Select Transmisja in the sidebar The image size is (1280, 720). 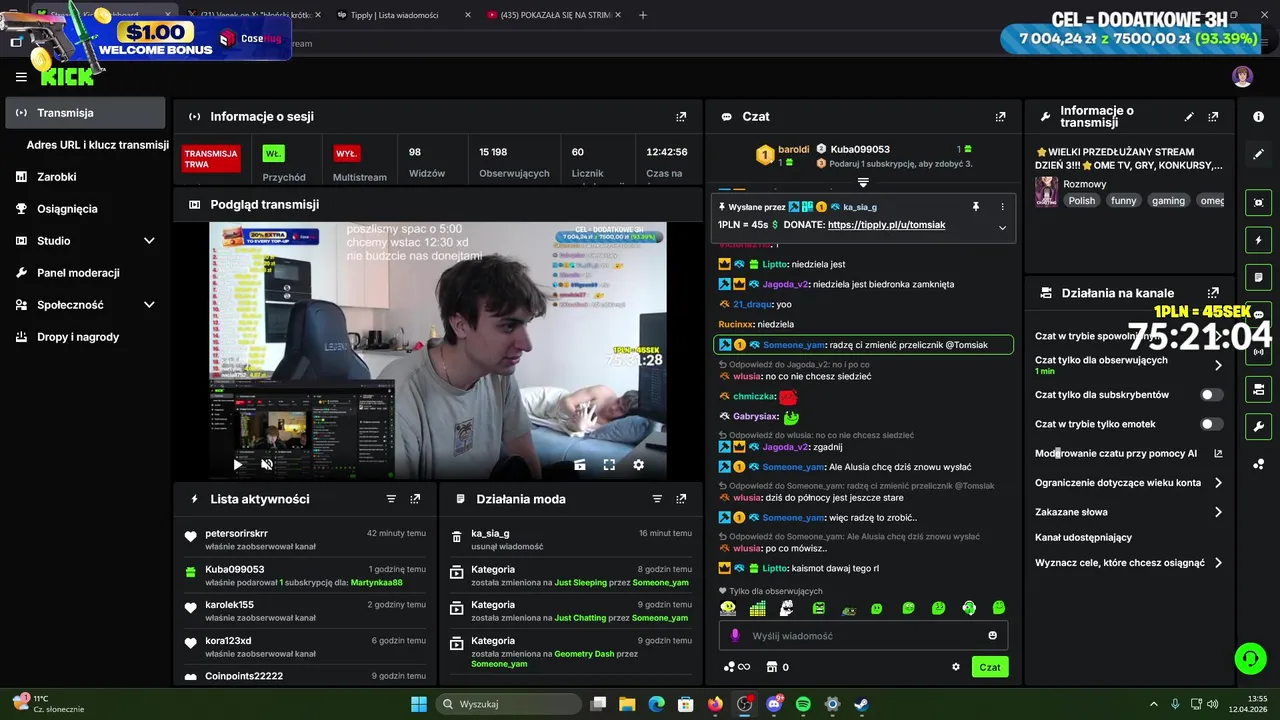click(85, 113)
